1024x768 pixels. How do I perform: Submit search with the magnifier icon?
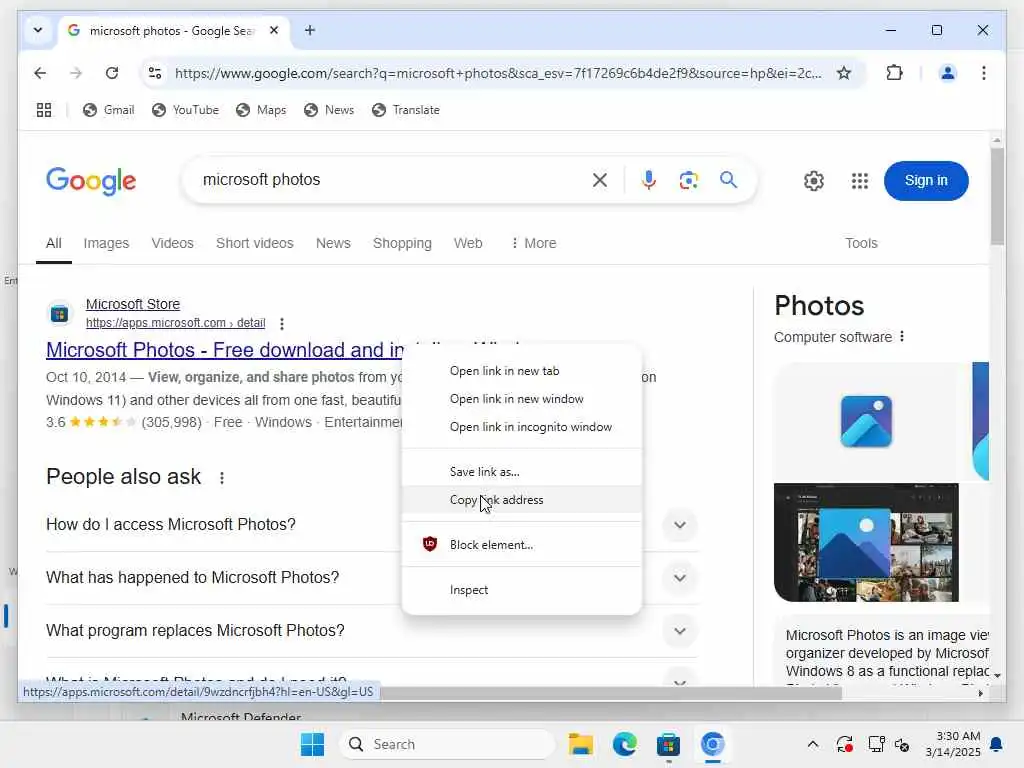point(729,180)
